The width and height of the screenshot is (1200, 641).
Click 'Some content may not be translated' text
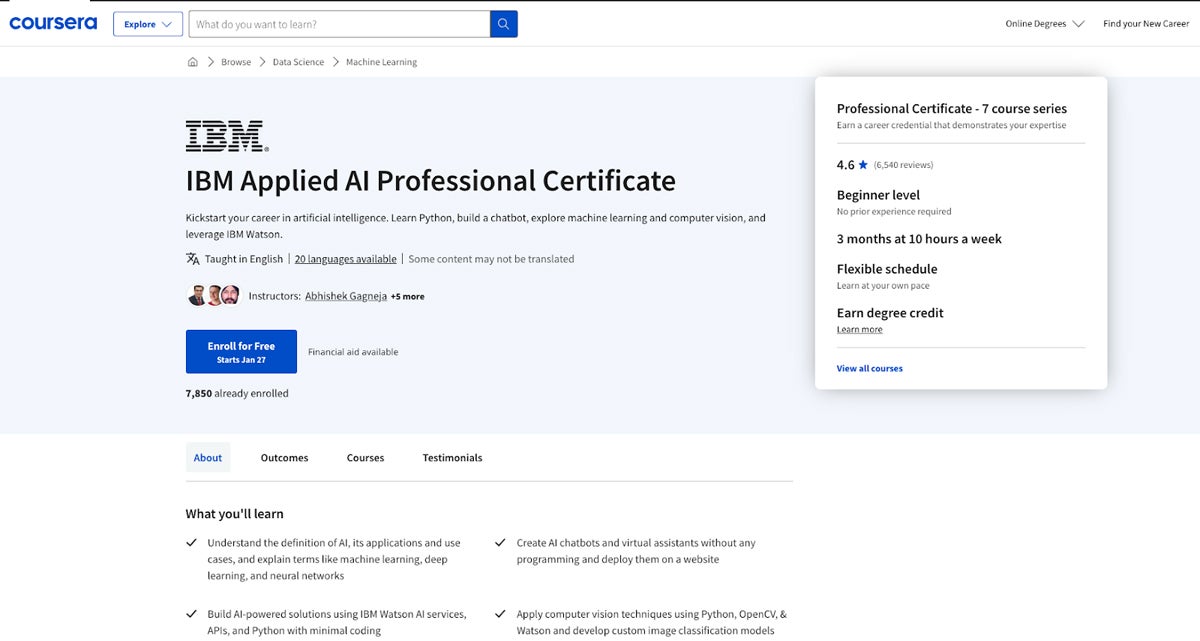tap(491, 259)
